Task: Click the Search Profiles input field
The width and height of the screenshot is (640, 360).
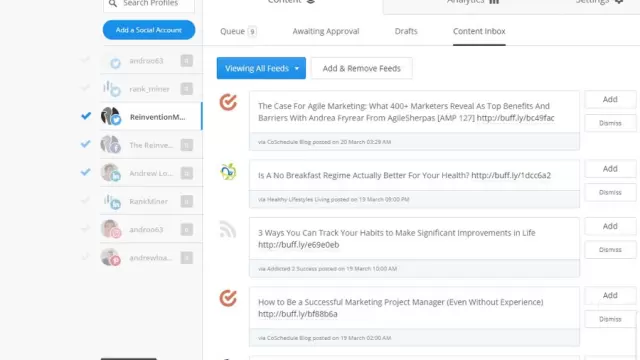Action: pyautogui.click(x=149, y=4)
